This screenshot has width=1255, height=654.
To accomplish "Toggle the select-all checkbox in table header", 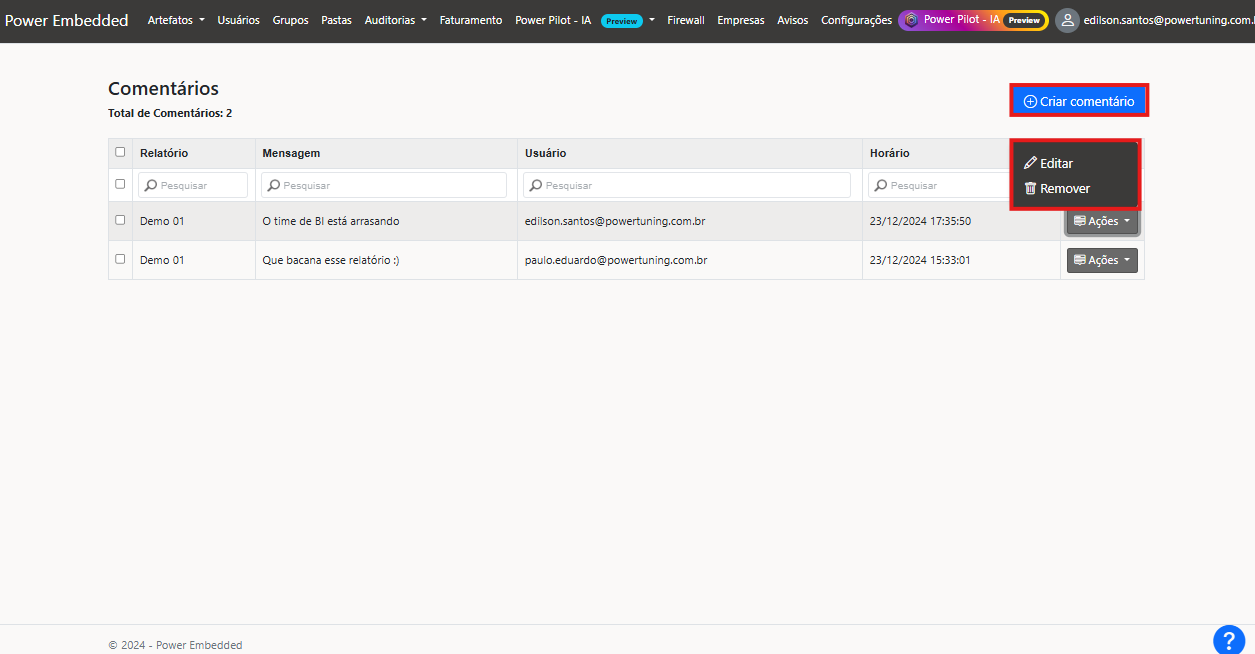I will 120,152.
